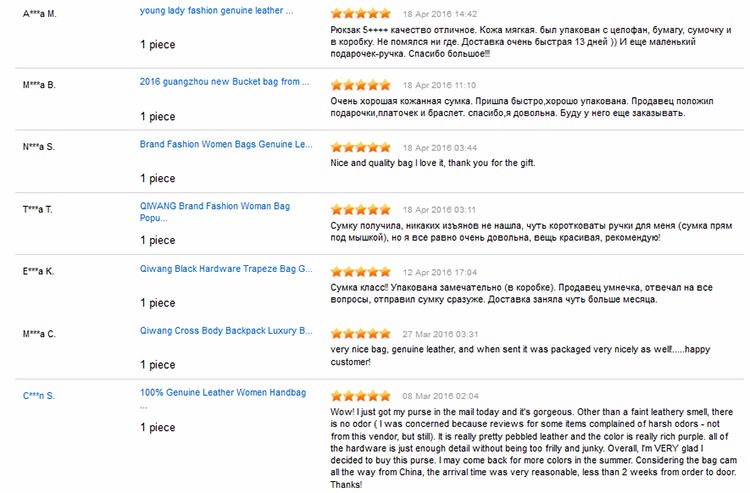Click star rating of T***a T. review

pyautogui.click(x=360, y=210)
